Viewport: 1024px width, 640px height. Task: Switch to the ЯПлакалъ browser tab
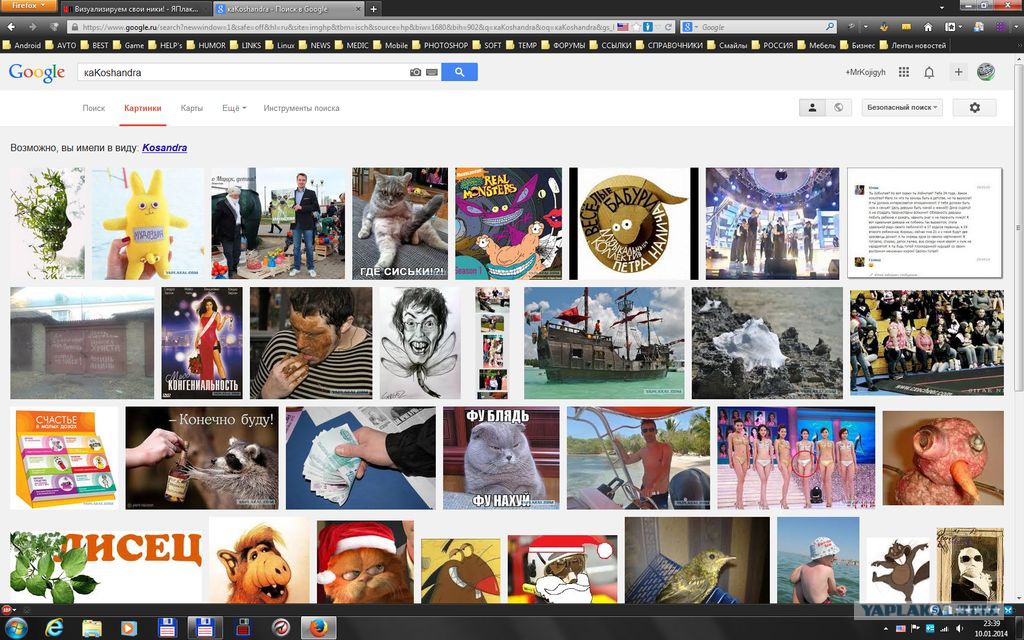tap(136, 9)
